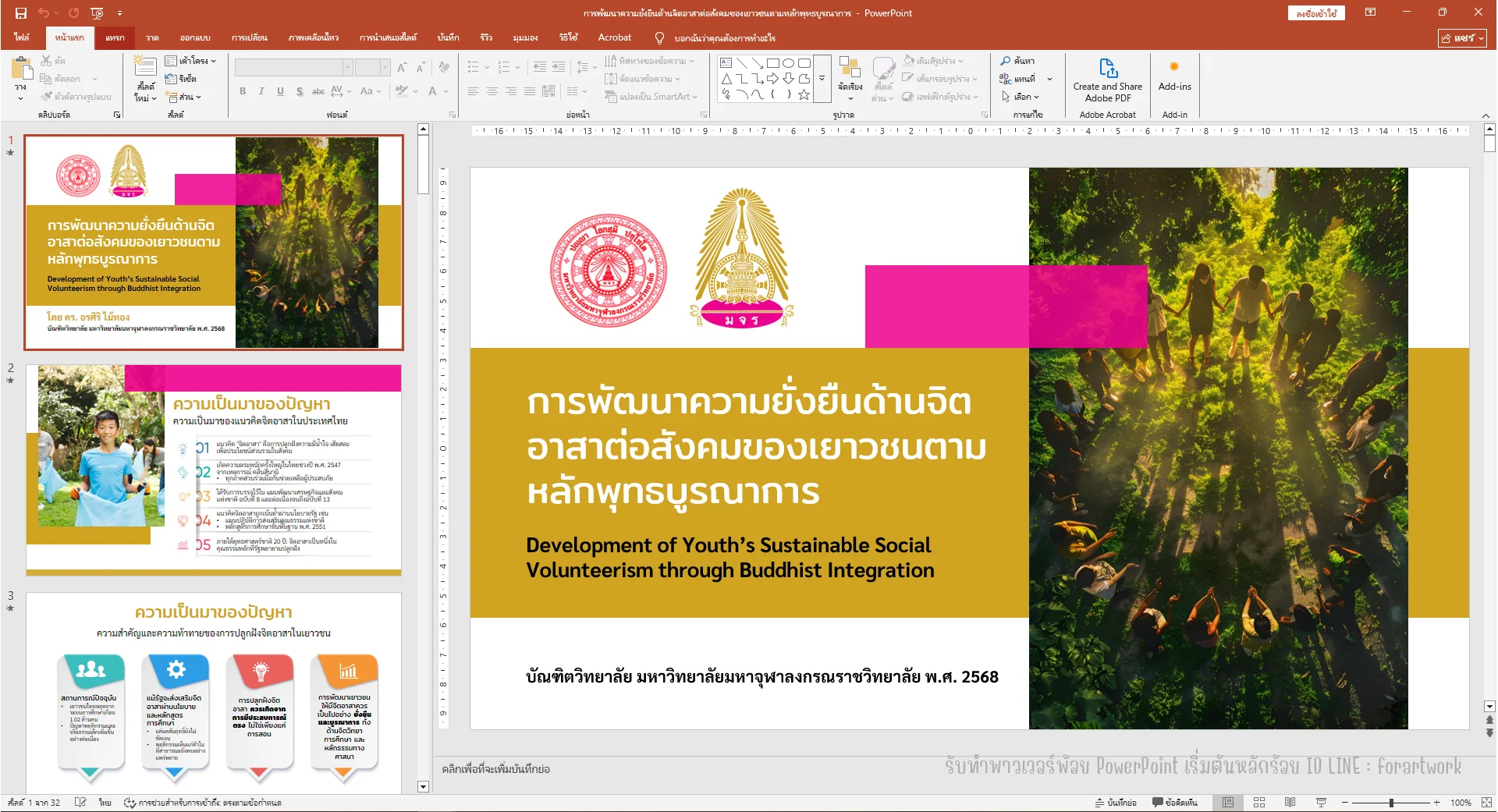1498x812 pixels.
Task: Click the Format Painter brush icon
Action: coord(46,97)
